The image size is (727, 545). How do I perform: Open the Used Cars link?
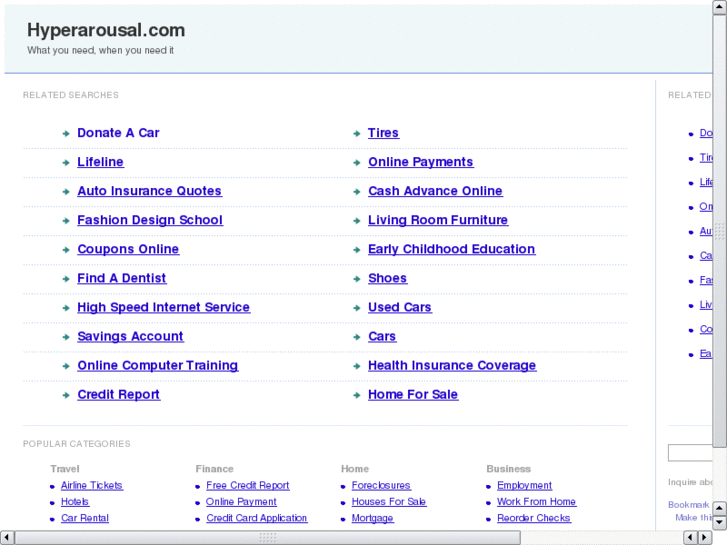click(x=399, y=308)
